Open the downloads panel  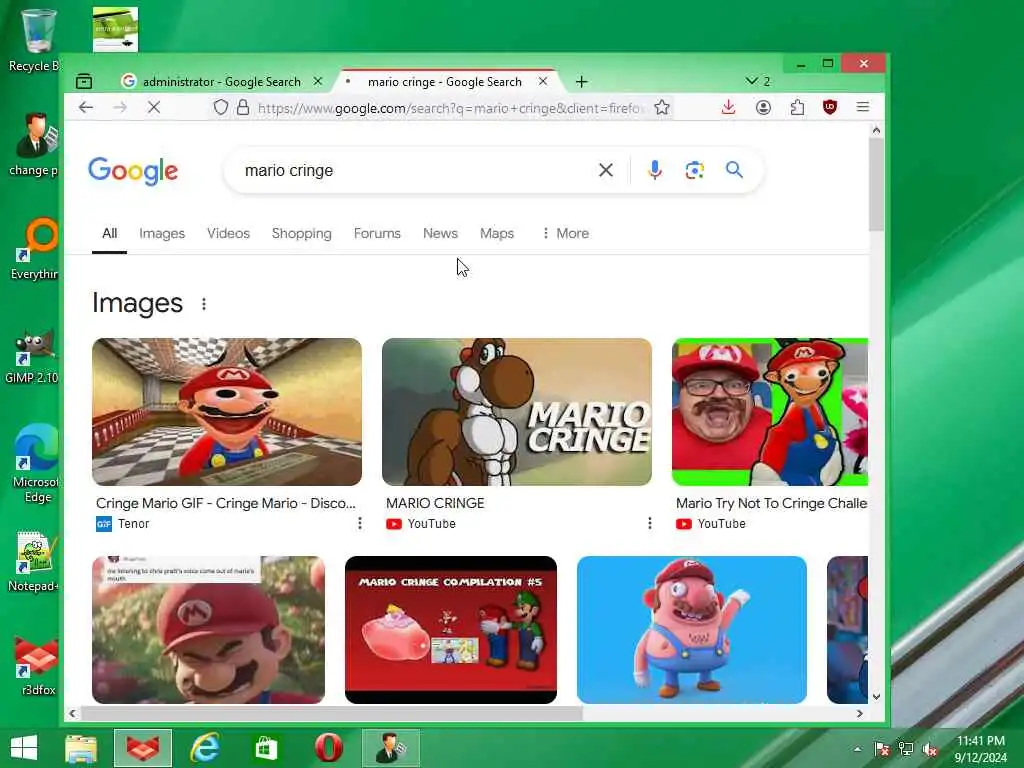tap(728, 107)
